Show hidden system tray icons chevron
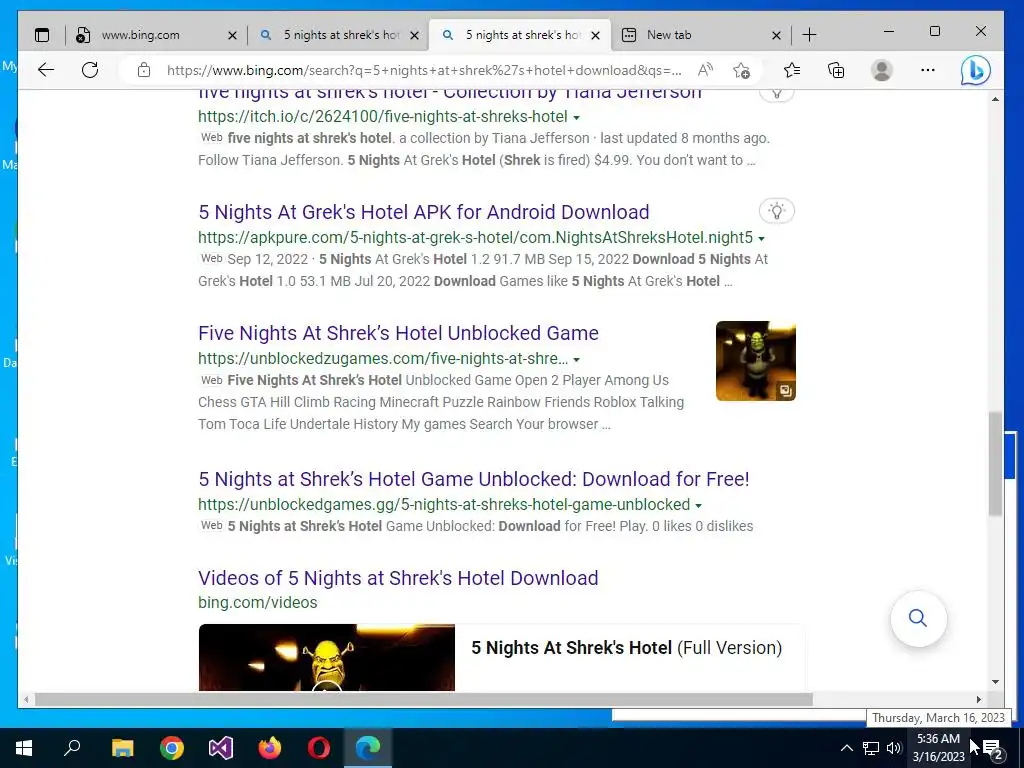Image resolution: width=1024 pixels, height=768 pixels. tap(846, 748)
